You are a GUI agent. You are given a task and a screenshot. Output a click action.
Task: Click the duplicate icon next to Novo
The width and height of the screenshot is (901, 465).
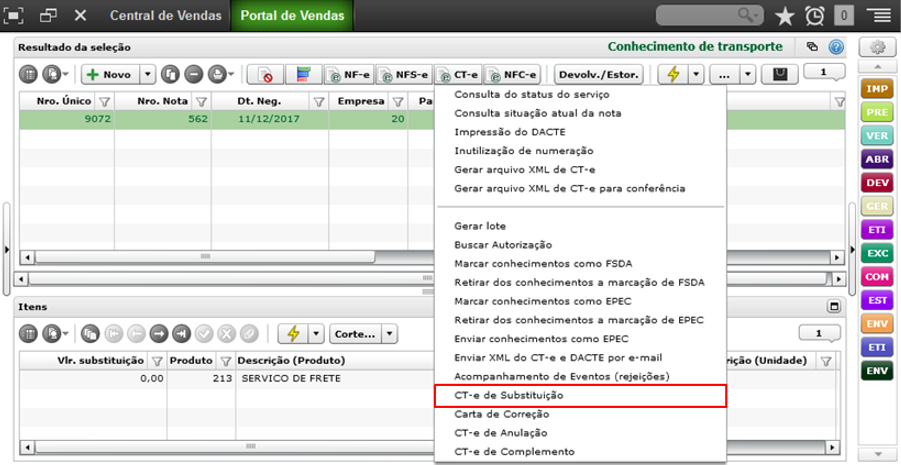point(171,74)
